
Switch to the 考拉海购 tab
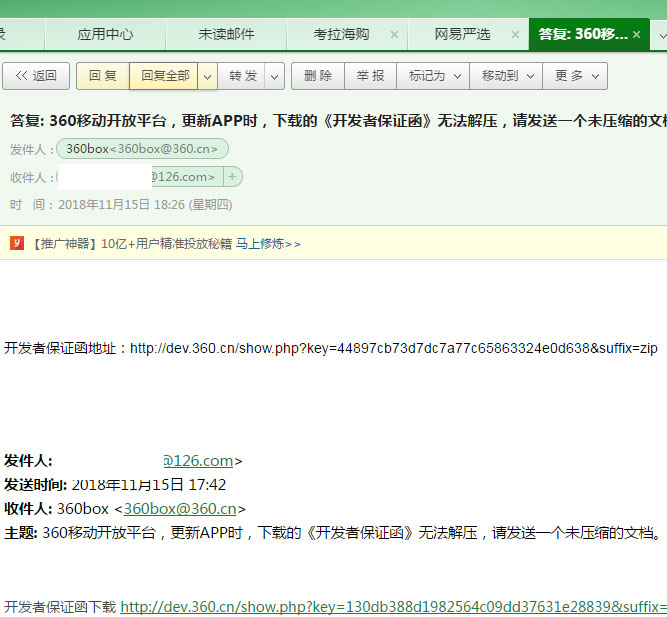[x=341, y=34]
